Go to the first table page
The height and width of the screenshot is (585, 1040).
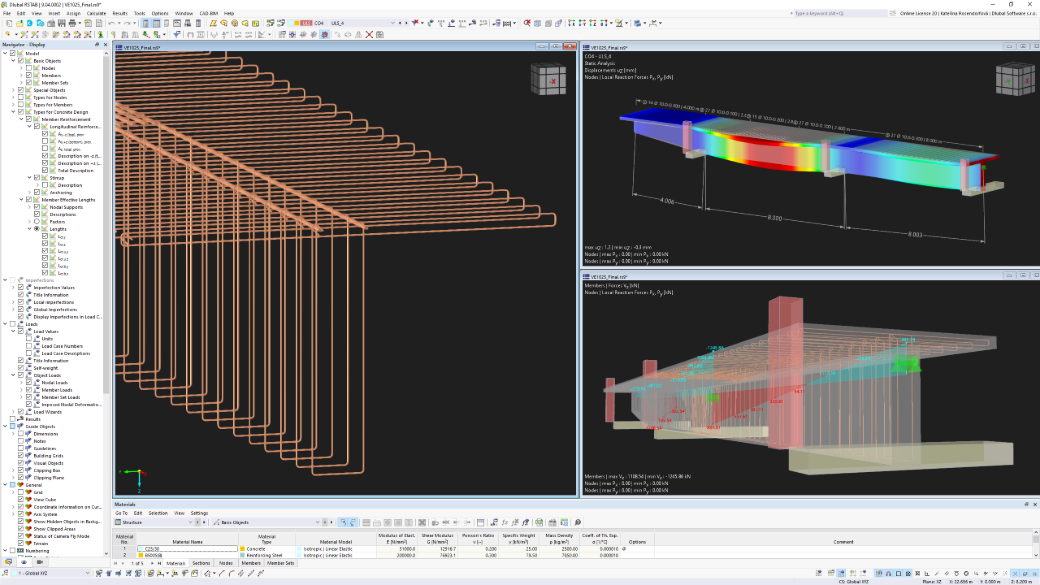tap(117, 563)
